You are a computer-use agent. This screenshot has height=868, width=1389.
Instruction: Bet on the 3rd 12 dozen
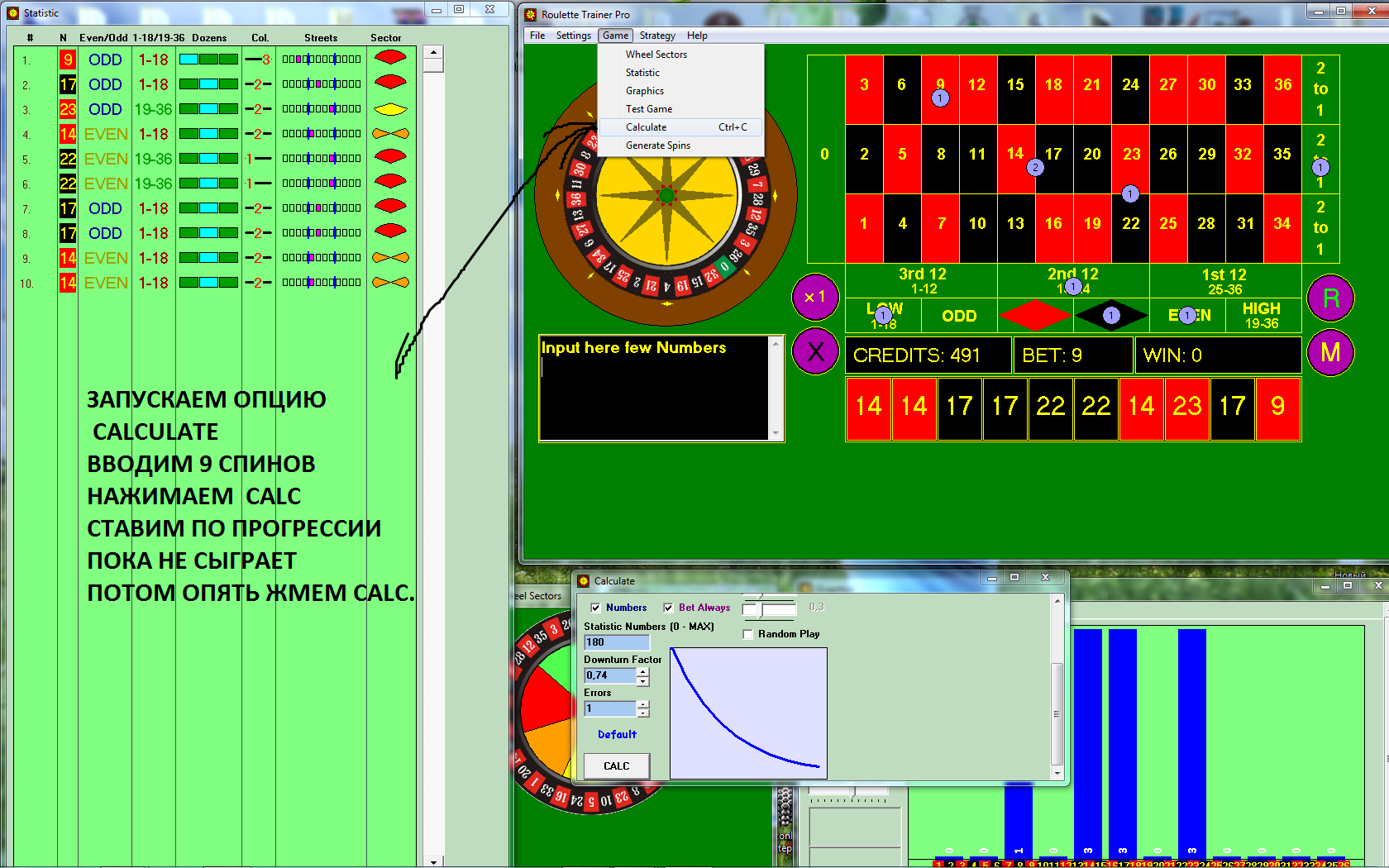(922, 281)
